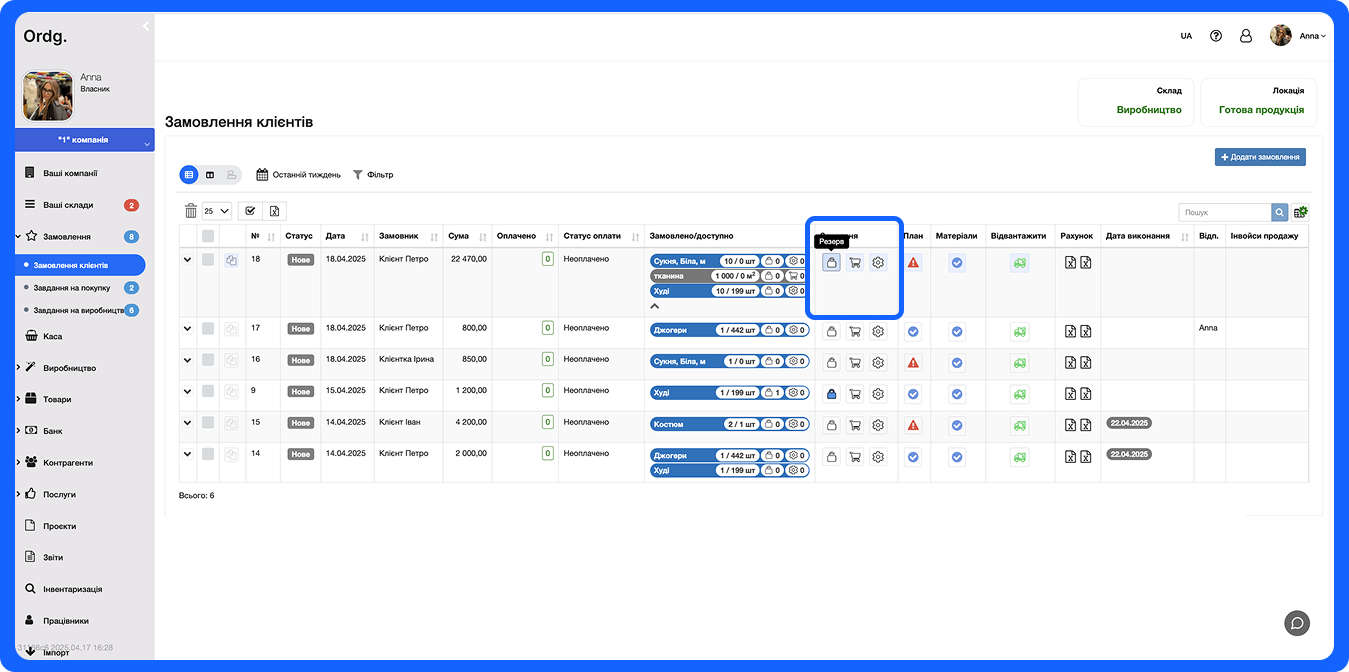Click the red warning plan icon for order 18
Viewport: 1349px width, 672px height.
pyautogui.click(x=913, y=263)
